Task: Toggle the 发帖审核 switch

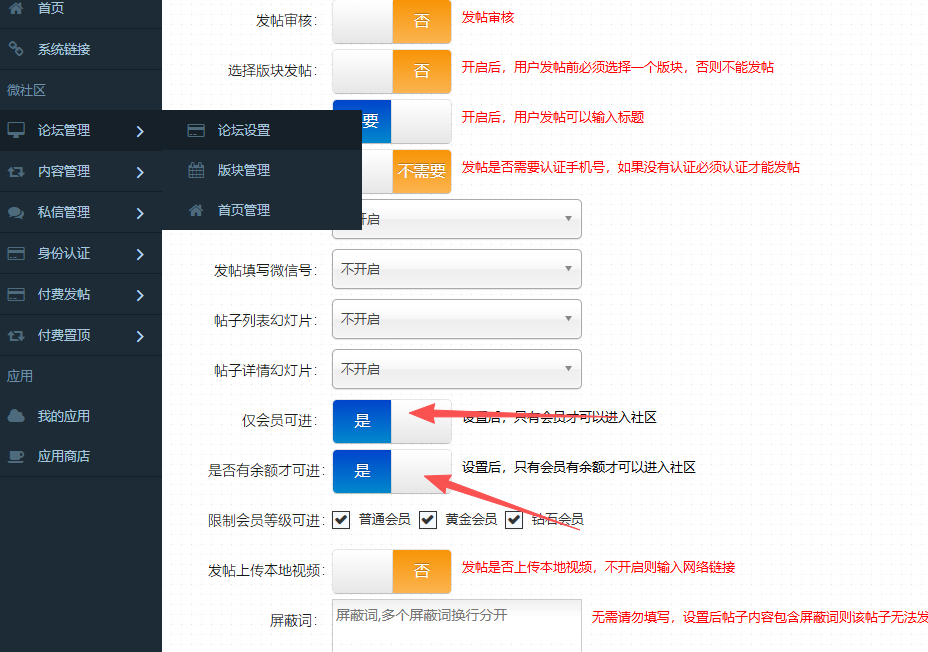Action: pos(392,20)
